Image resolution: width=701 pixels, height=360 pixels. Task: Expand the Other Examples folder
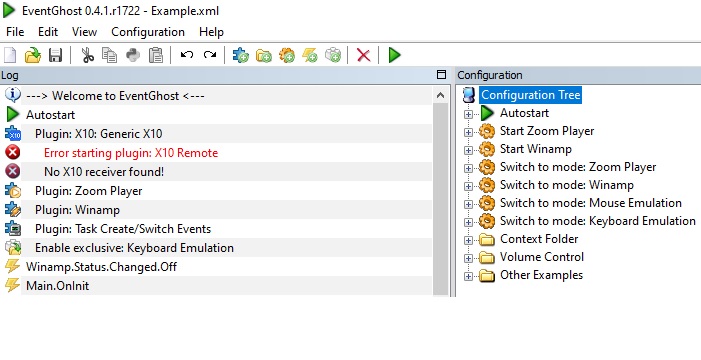pos(468,276)
